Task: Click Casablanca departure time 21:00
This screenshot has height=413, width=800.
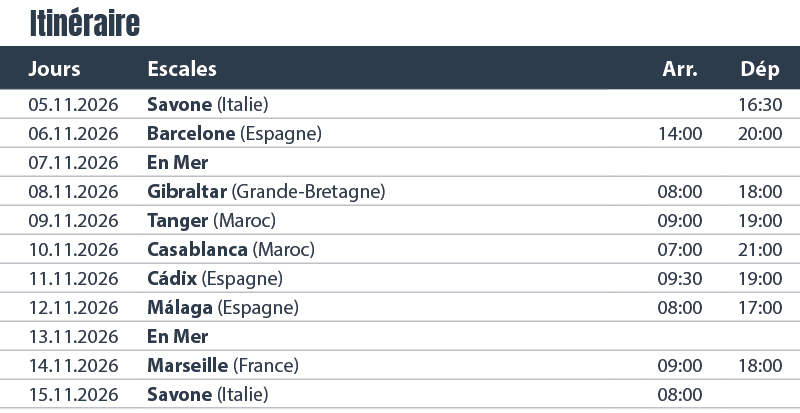Action: pyautogui.click(x=760, y=249)
